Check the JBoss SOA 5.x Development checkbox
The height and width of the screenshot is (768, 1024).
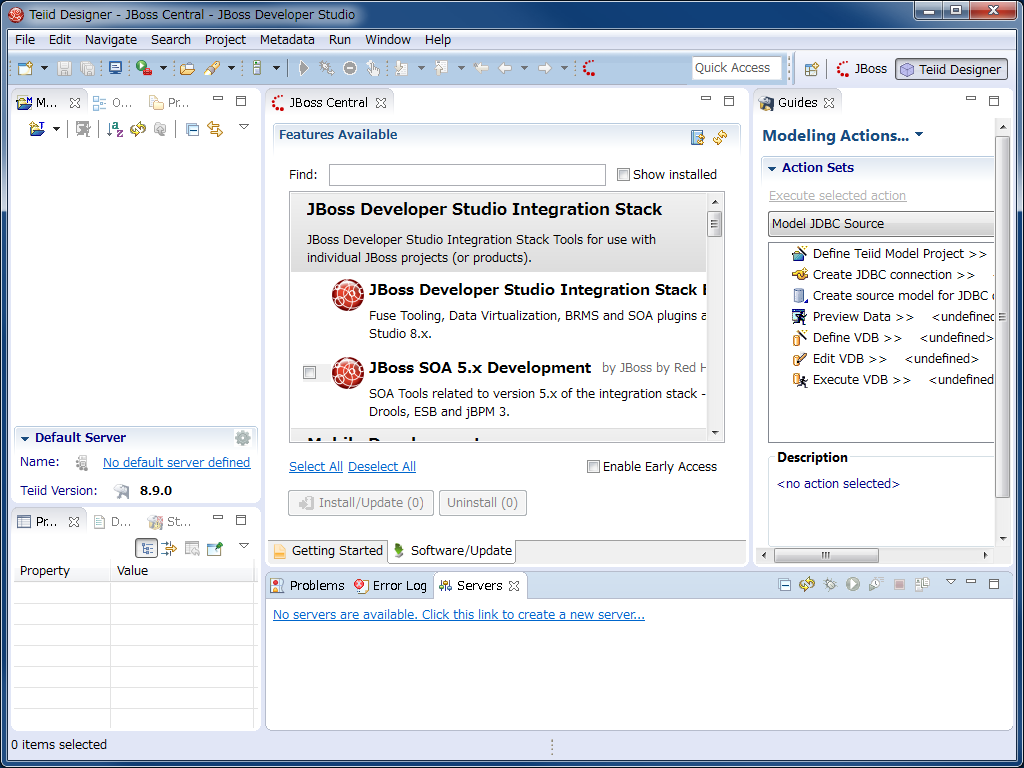310,372
